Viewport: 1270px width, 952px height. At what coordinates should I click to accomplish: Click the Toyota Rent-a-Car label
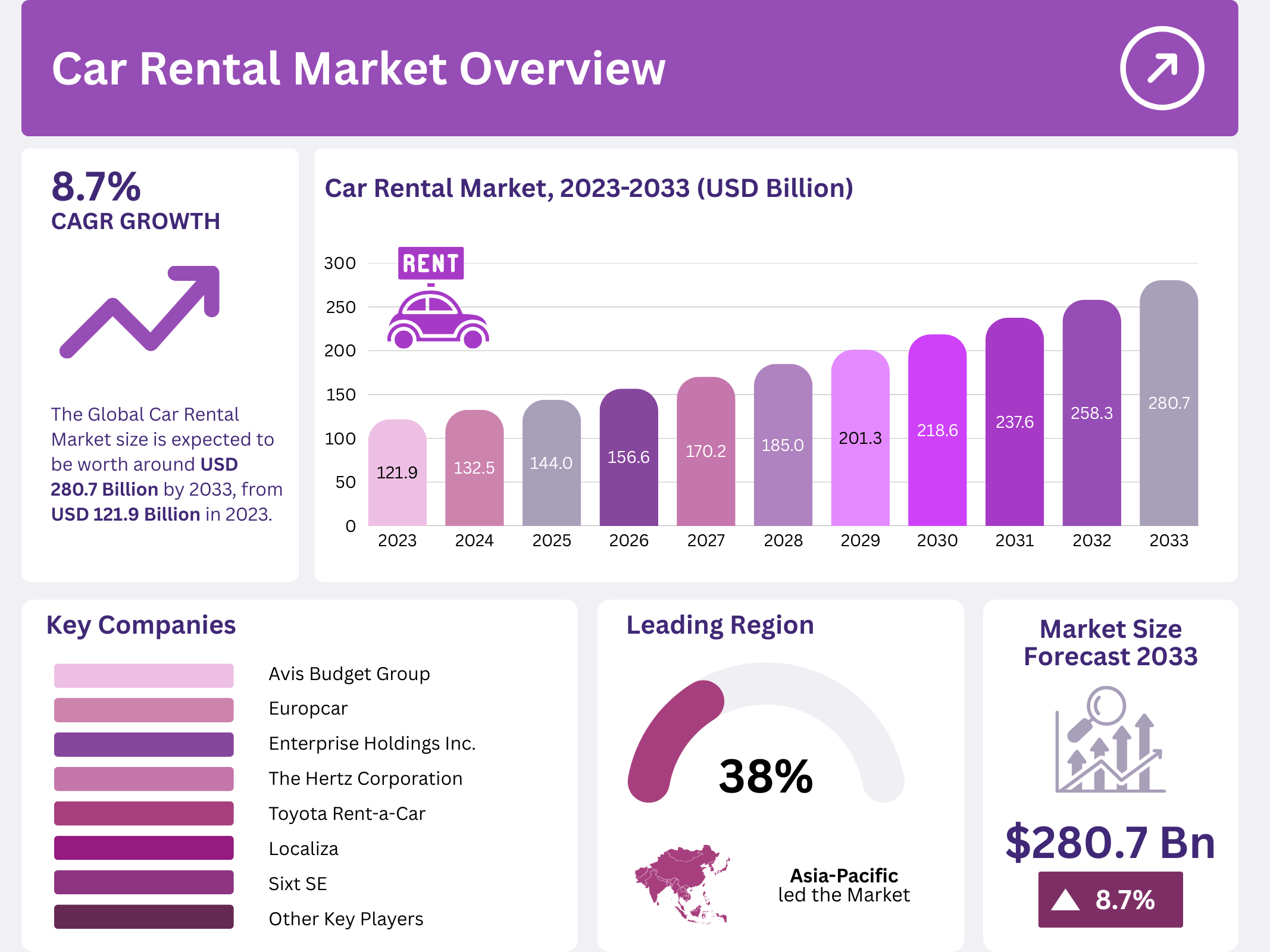pyautogui.click(x=347, y=813)
